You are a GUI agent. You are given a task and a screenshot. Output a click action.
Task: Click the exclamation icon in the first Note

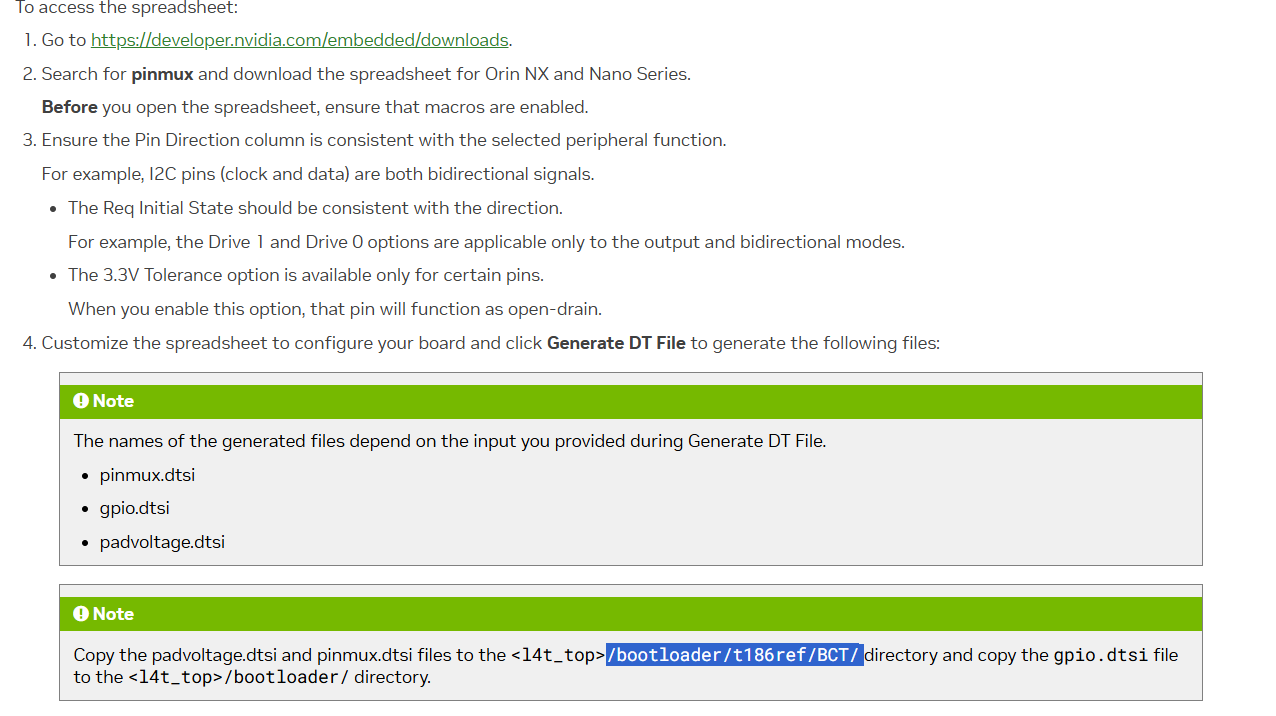pos(81,401)
